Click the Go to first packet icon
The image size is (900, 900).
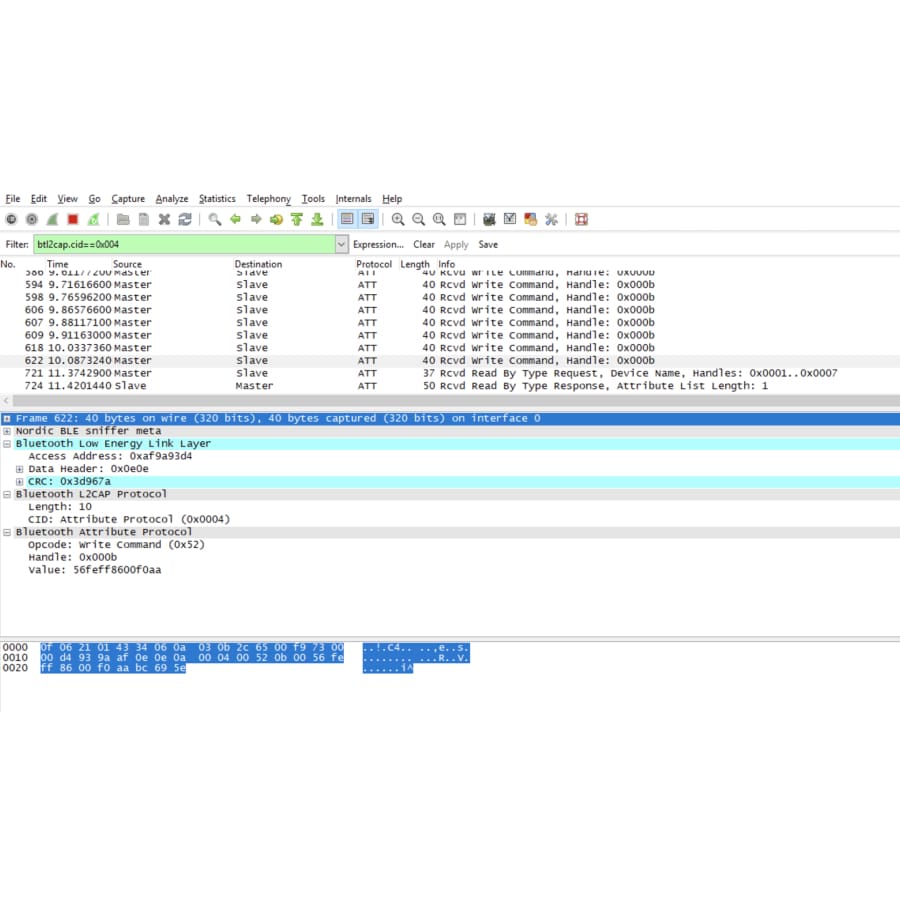click(x=296, y=219)
